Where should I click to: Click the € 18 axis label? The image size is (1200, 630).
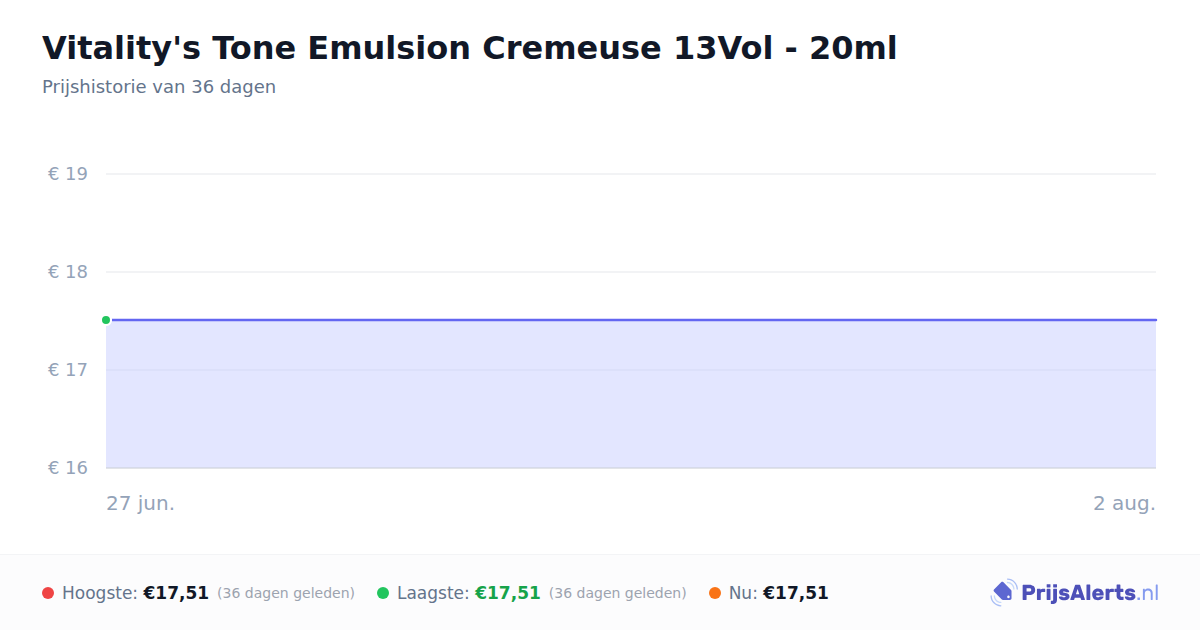point(68,272)
